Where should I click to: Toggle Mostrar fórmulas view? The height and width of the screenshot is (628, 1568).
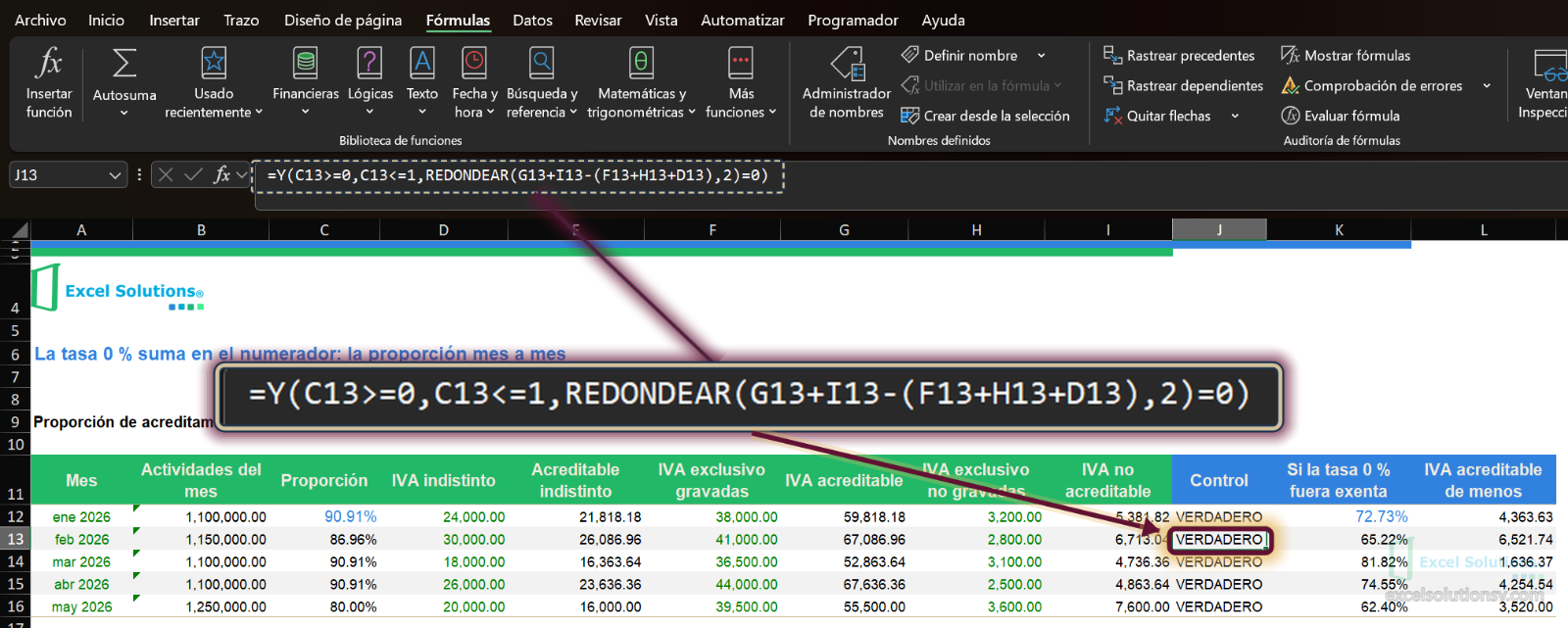tap(1346, 56)
